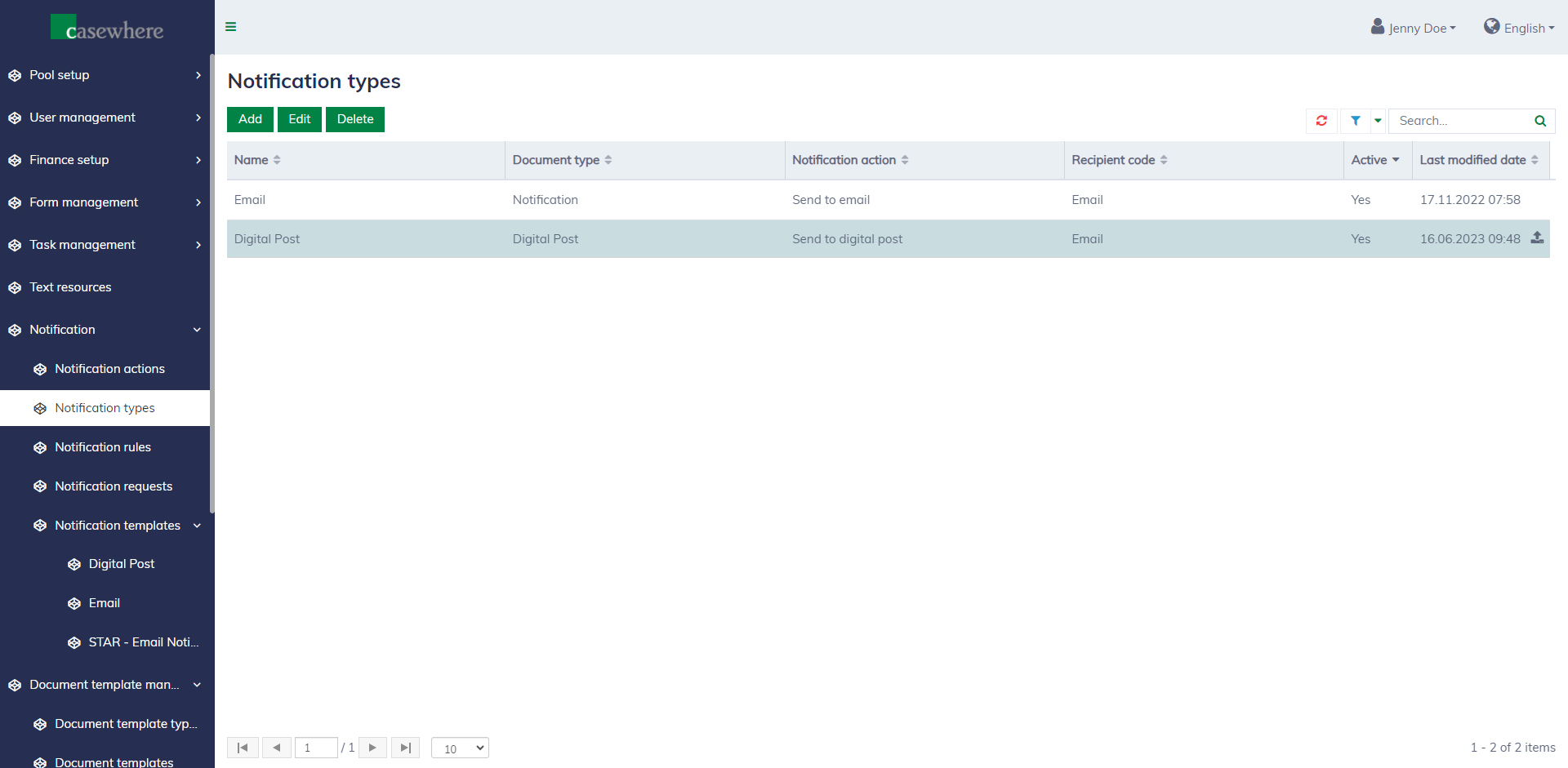Expand the Finance setup menu

105,160
